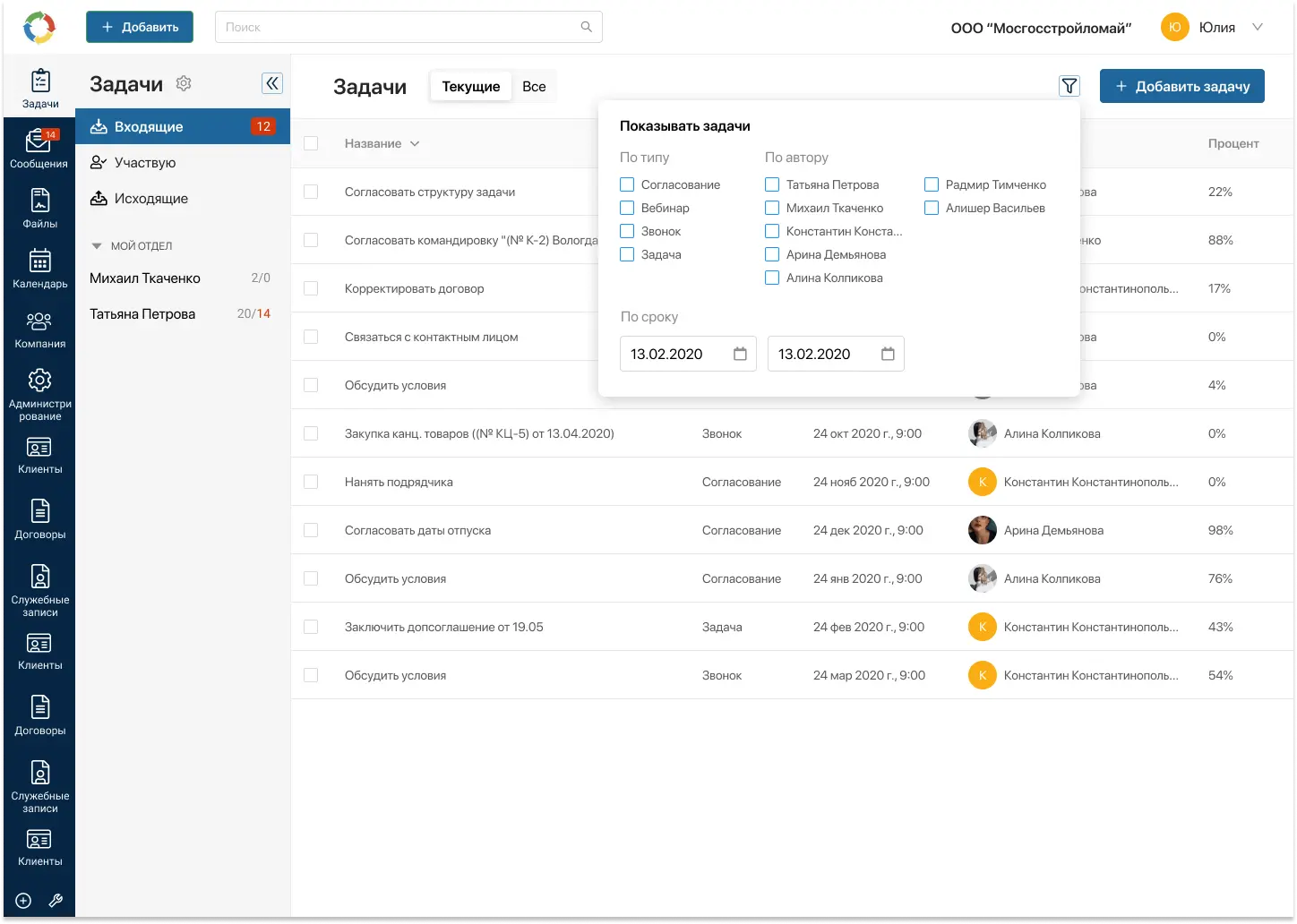Click Юлия's orange avatar

point(1175,27)
